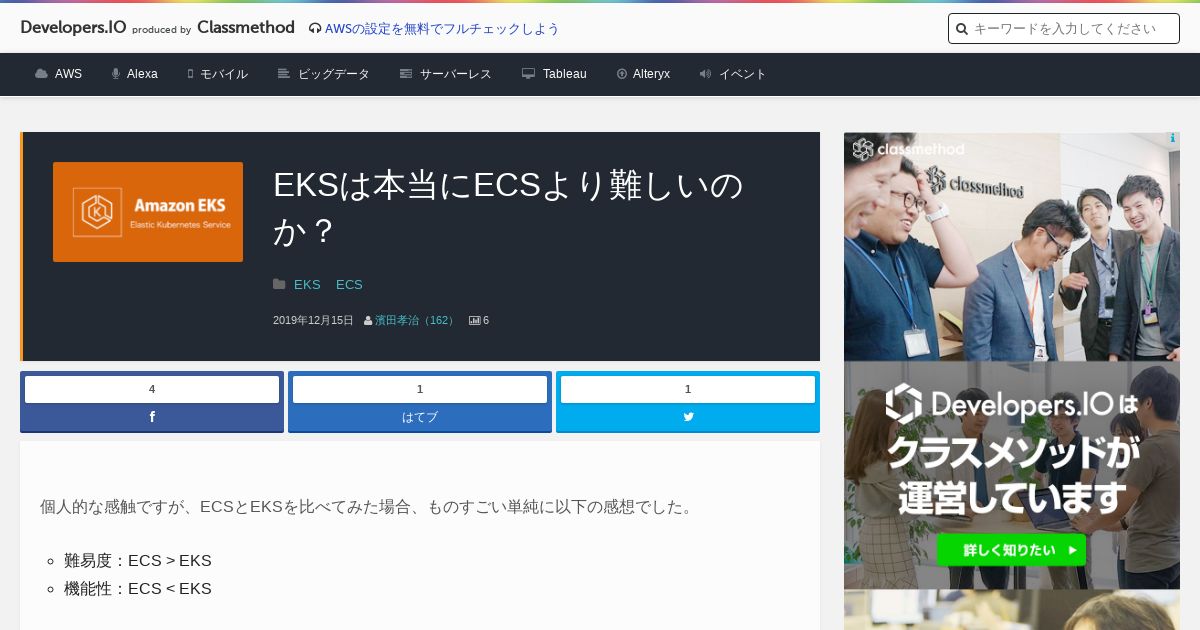The width and height of the screenshot is (1200, 630).
Task: Open the モバイル menu item
Action: [x=224, y=74]
